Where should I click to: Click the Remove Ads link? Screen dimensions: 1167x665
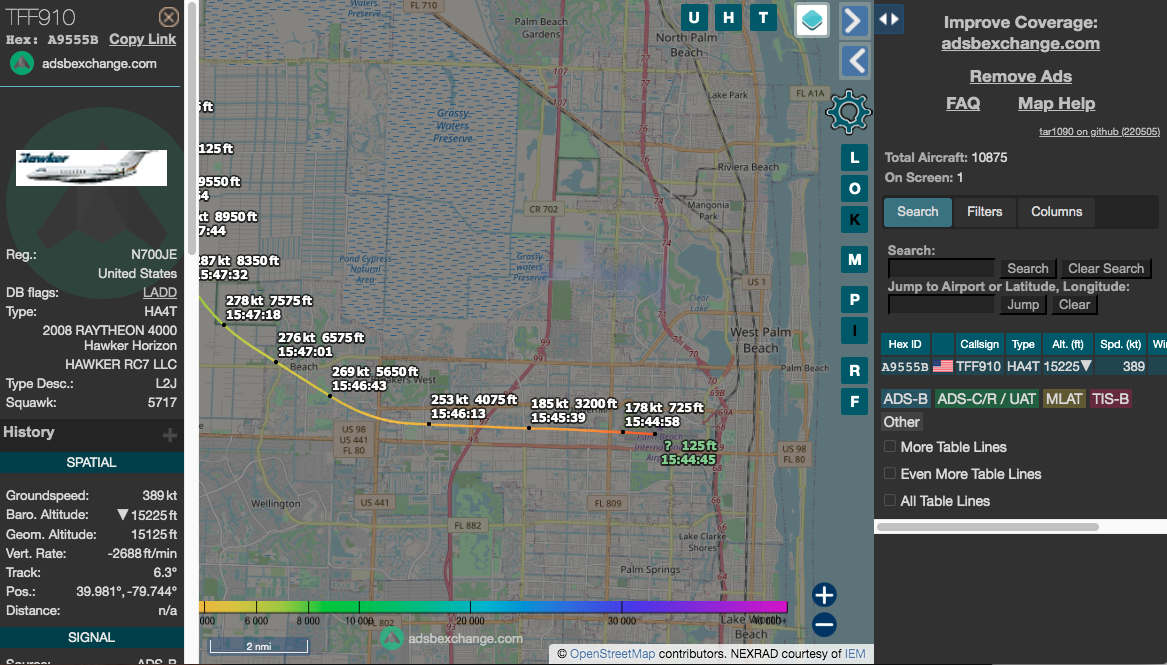(x=1020, y=76)
